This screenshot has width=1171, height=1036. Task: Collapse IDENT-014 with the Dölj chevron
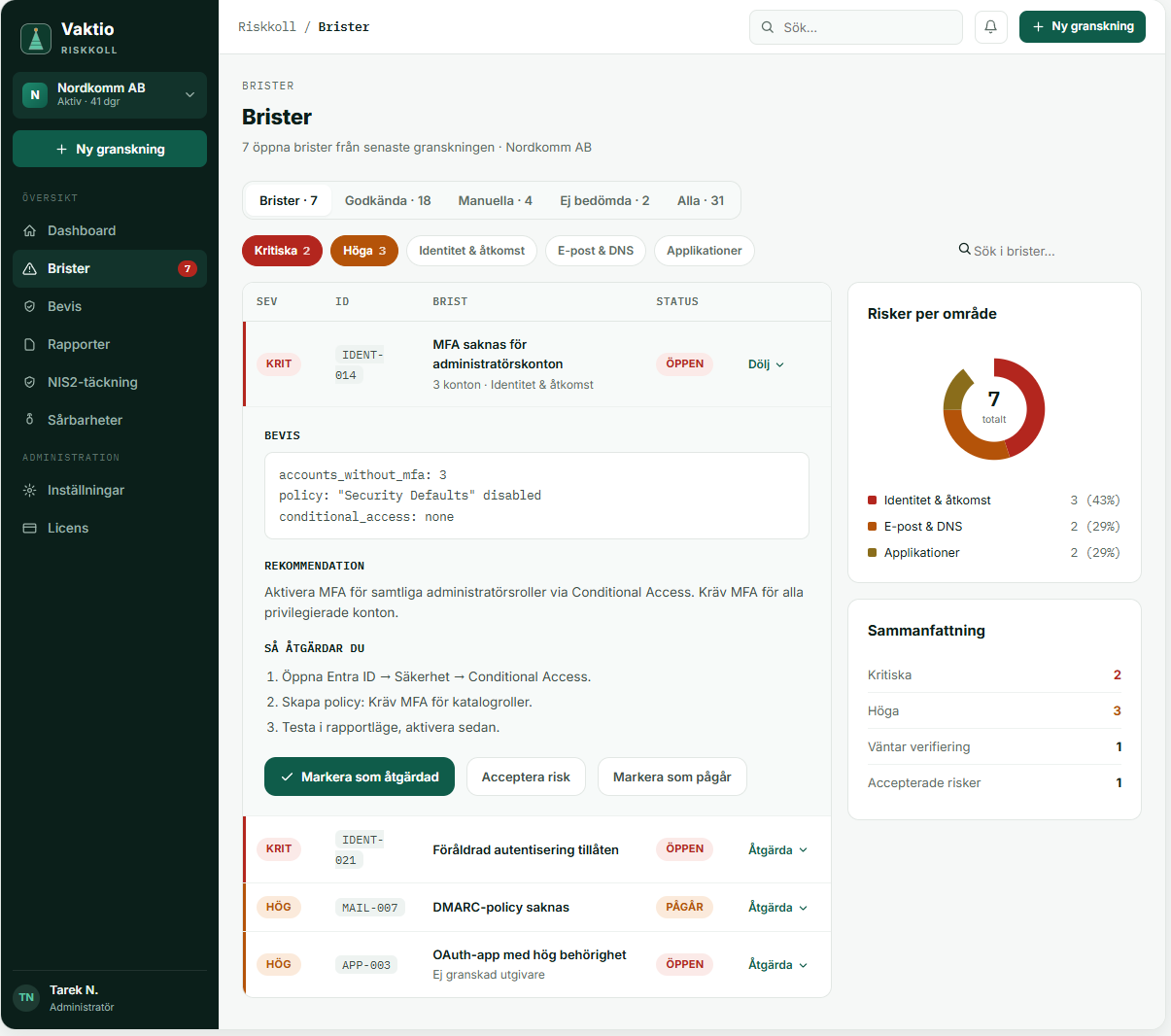tap(779, 364)
